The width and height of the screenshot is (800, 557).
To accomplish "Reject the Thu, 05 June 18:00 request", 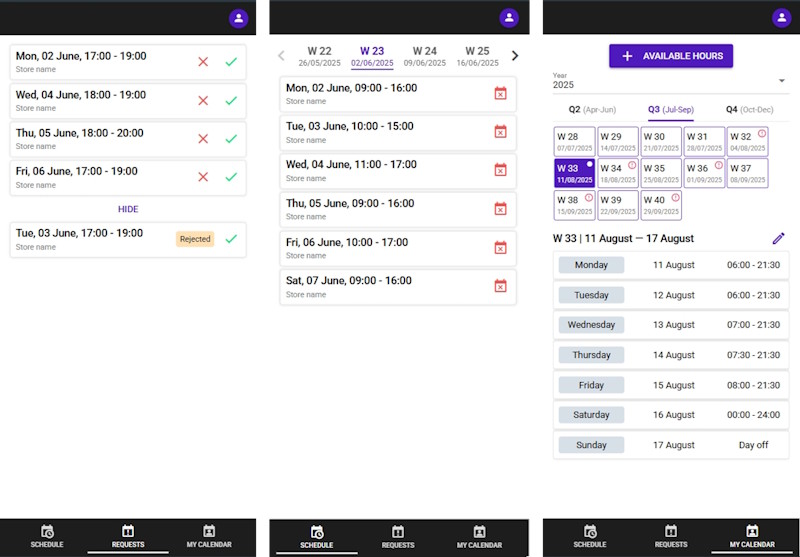I will 203,139.
